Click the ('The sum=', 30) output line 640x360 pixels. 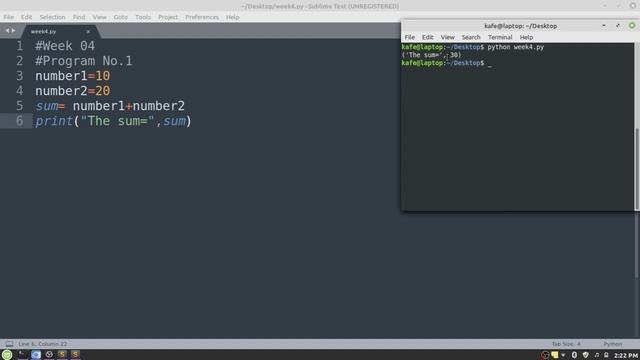[x=431, y=55]
